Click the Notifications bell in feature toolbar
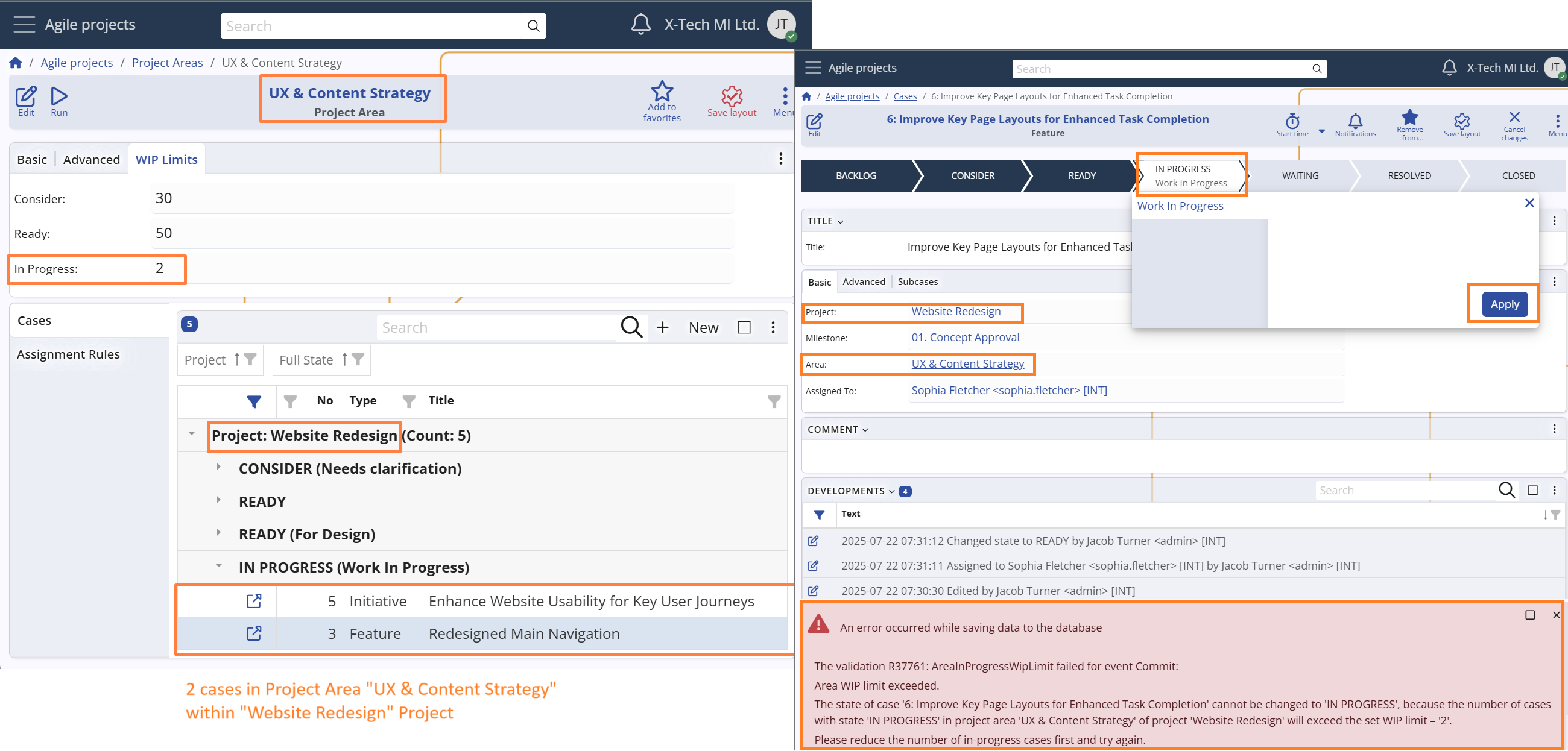The width and height of the screenshot is (1568, 751). click(1355, 121)
